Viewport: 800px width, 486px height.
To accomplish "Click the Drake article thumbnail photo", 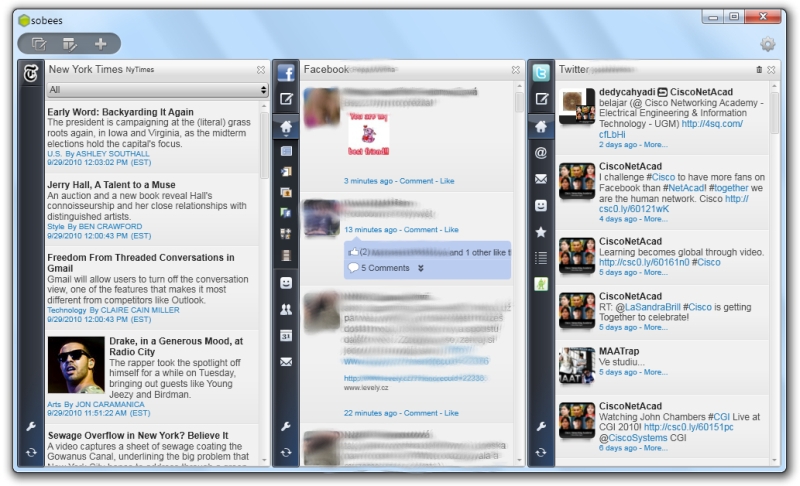I will [x=76, y=365].
